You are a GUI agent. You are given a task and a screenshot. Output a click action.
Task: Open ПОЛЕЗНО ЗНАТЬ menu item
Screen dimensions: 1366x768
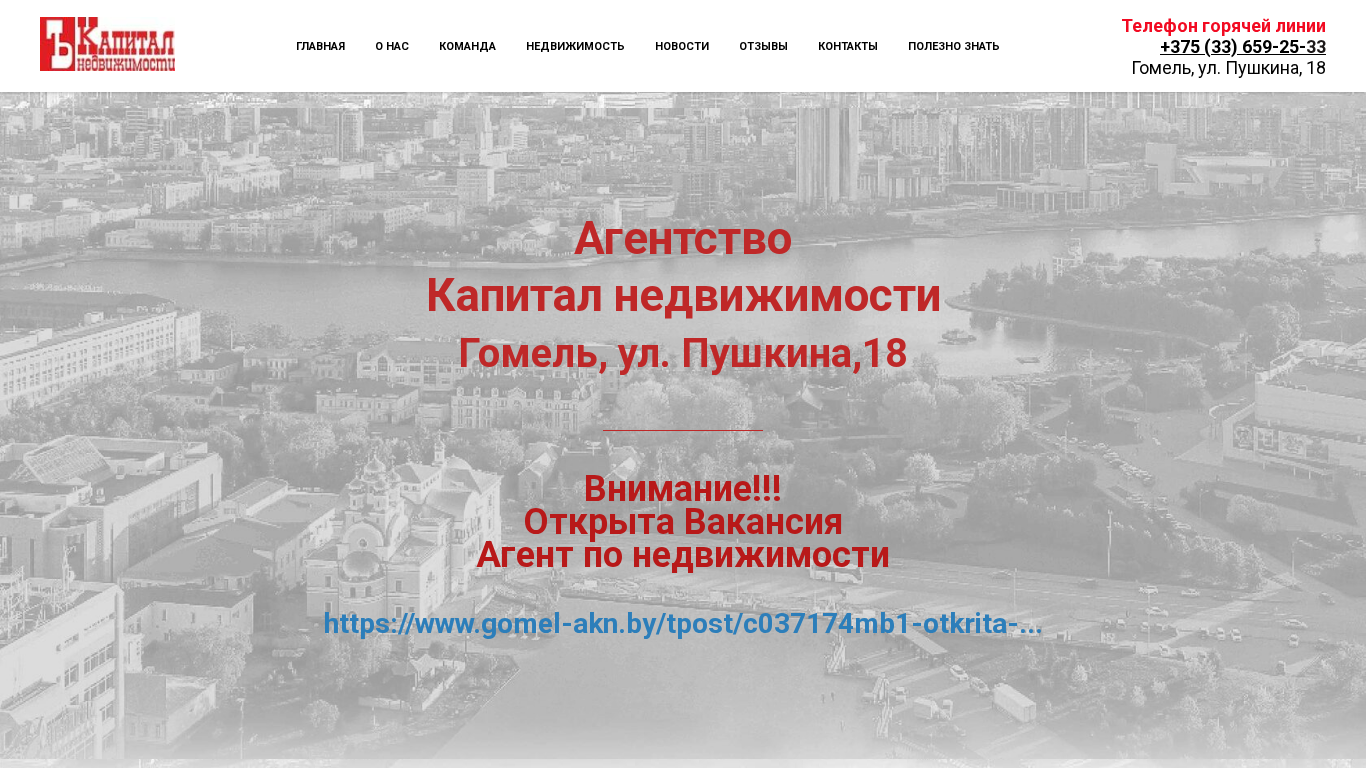tap(953, 46)
